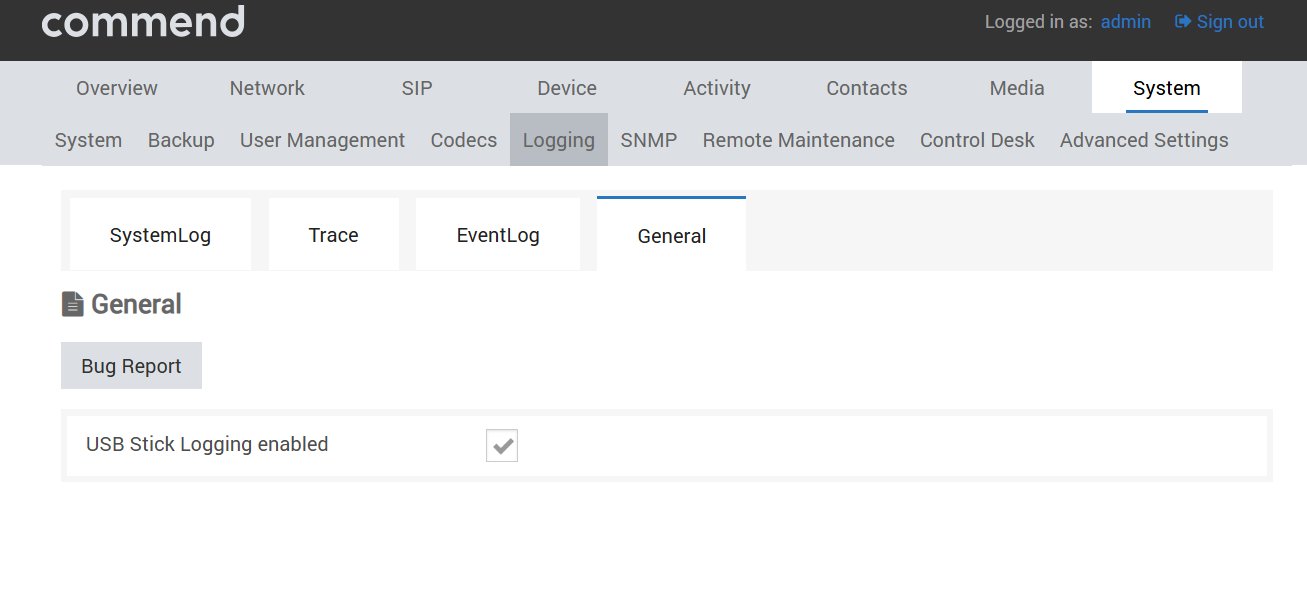Screen dimensions: 1307x597
Task: Open User Management submenu
Action: [322, 140]
